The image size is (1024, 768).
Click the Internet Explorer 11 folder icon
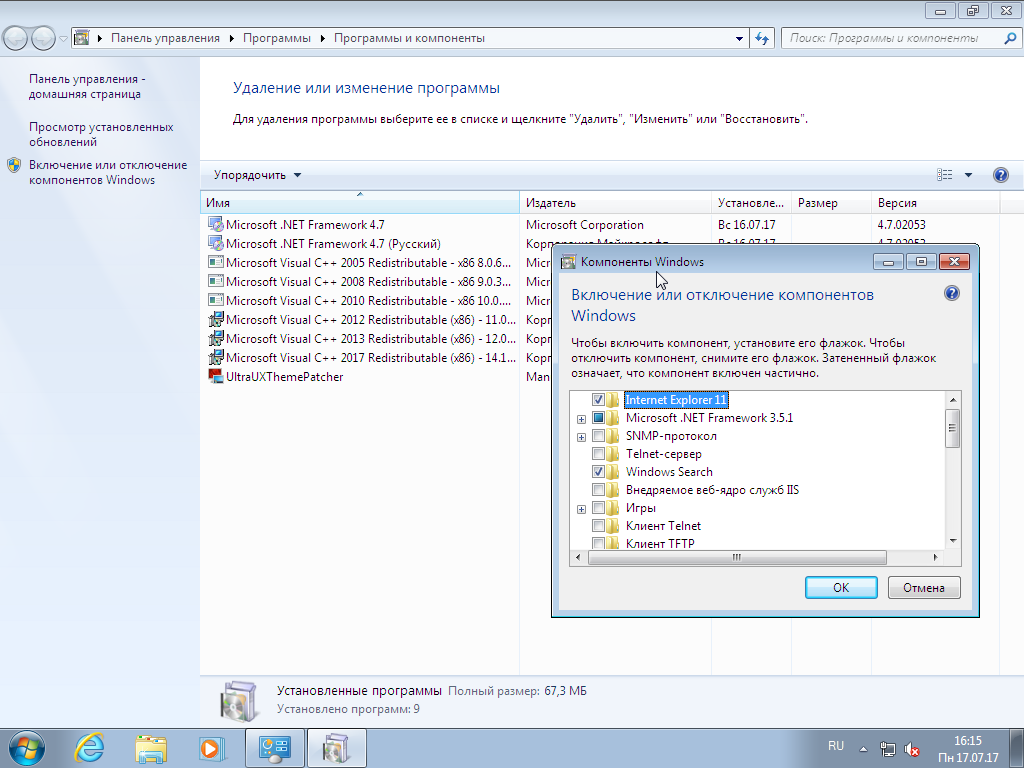point(613,400)
